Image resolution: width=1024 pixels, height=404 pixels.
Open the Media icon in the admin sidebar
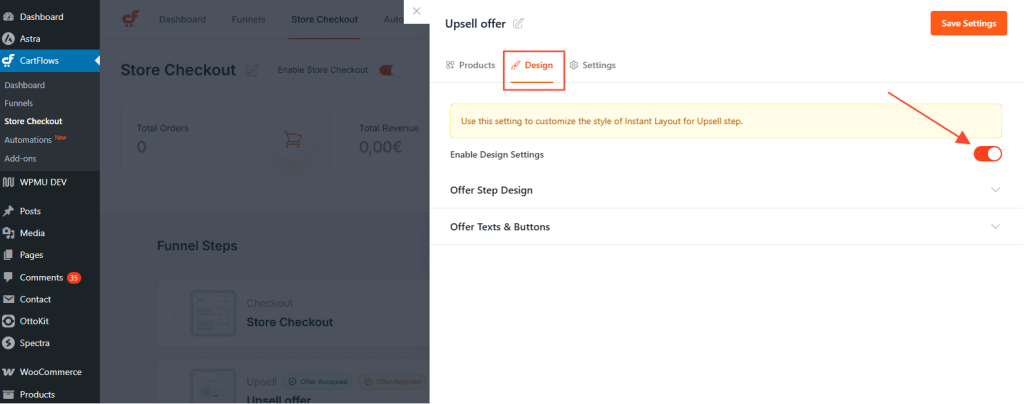tap(8, 233)
